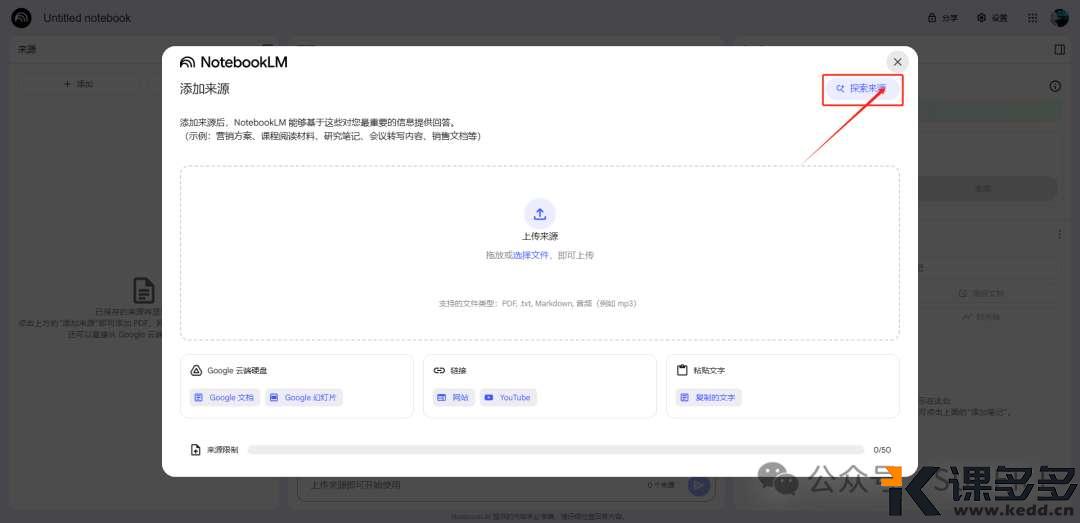Click the upload arrow icon

click(539, 213)
